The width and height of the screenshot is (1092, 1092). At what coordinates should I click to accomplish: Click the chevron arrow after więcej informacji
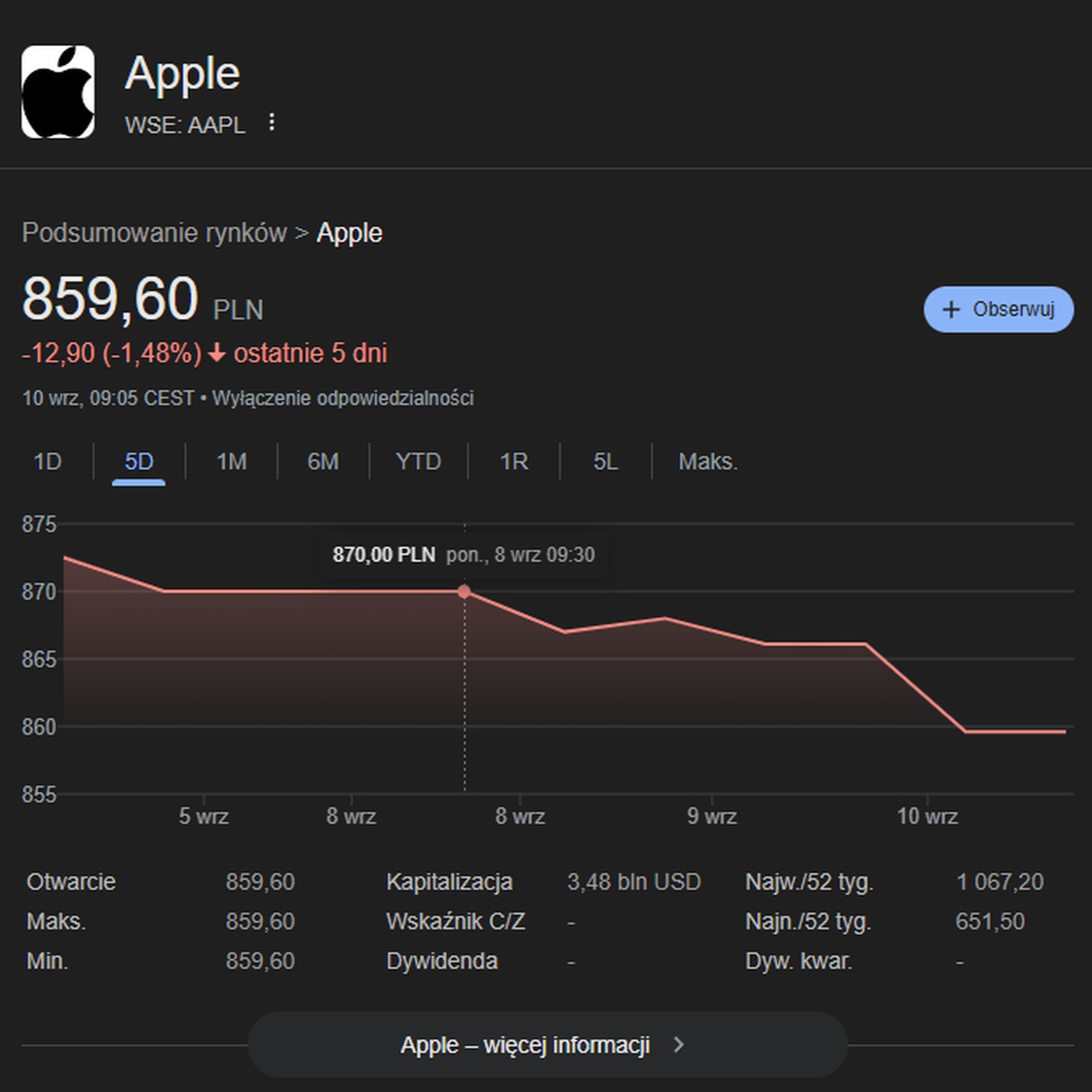[x=679, y=1044]
